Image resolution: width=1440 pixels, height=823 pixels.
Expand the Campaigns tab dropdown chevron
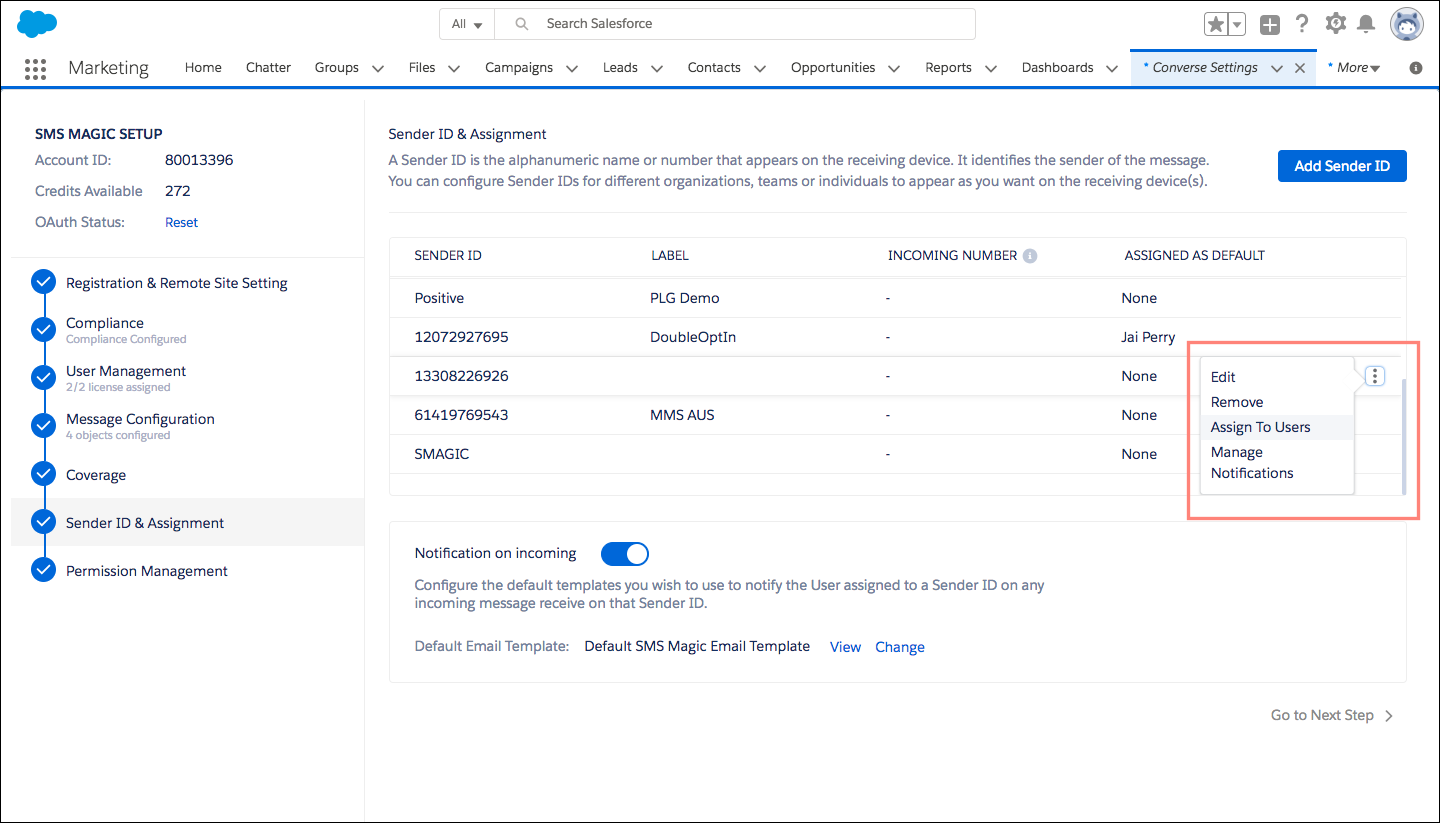click(x=572, y=69)
